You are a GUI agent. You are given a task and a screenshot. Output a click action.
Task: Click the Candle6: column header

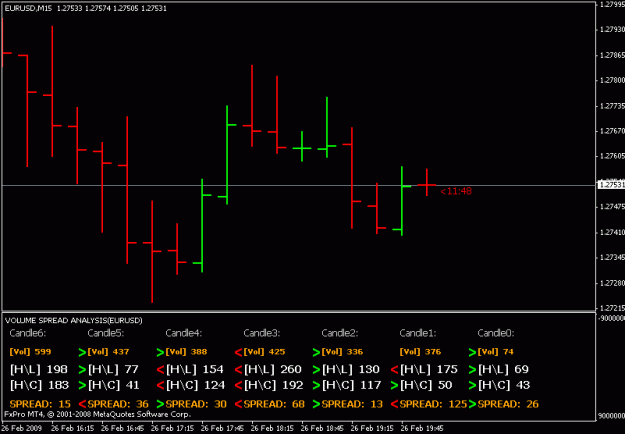click(x=28, y=333)
